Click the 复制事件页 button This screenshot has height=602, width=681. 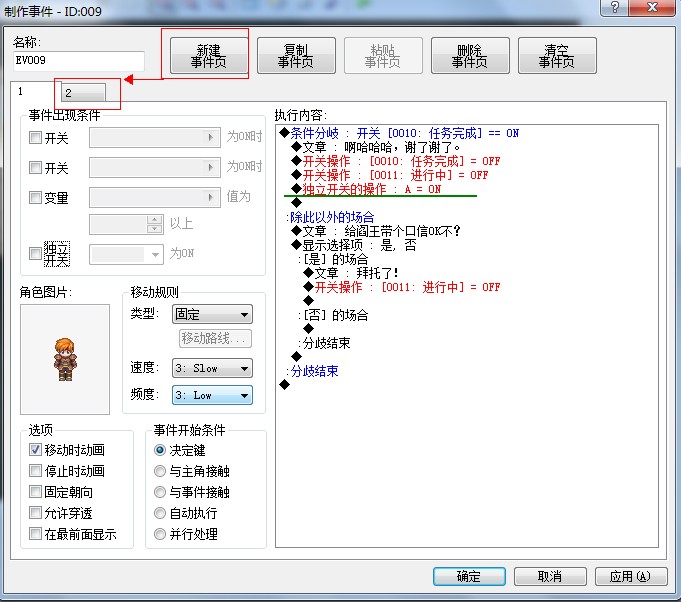tap(296, 56)
